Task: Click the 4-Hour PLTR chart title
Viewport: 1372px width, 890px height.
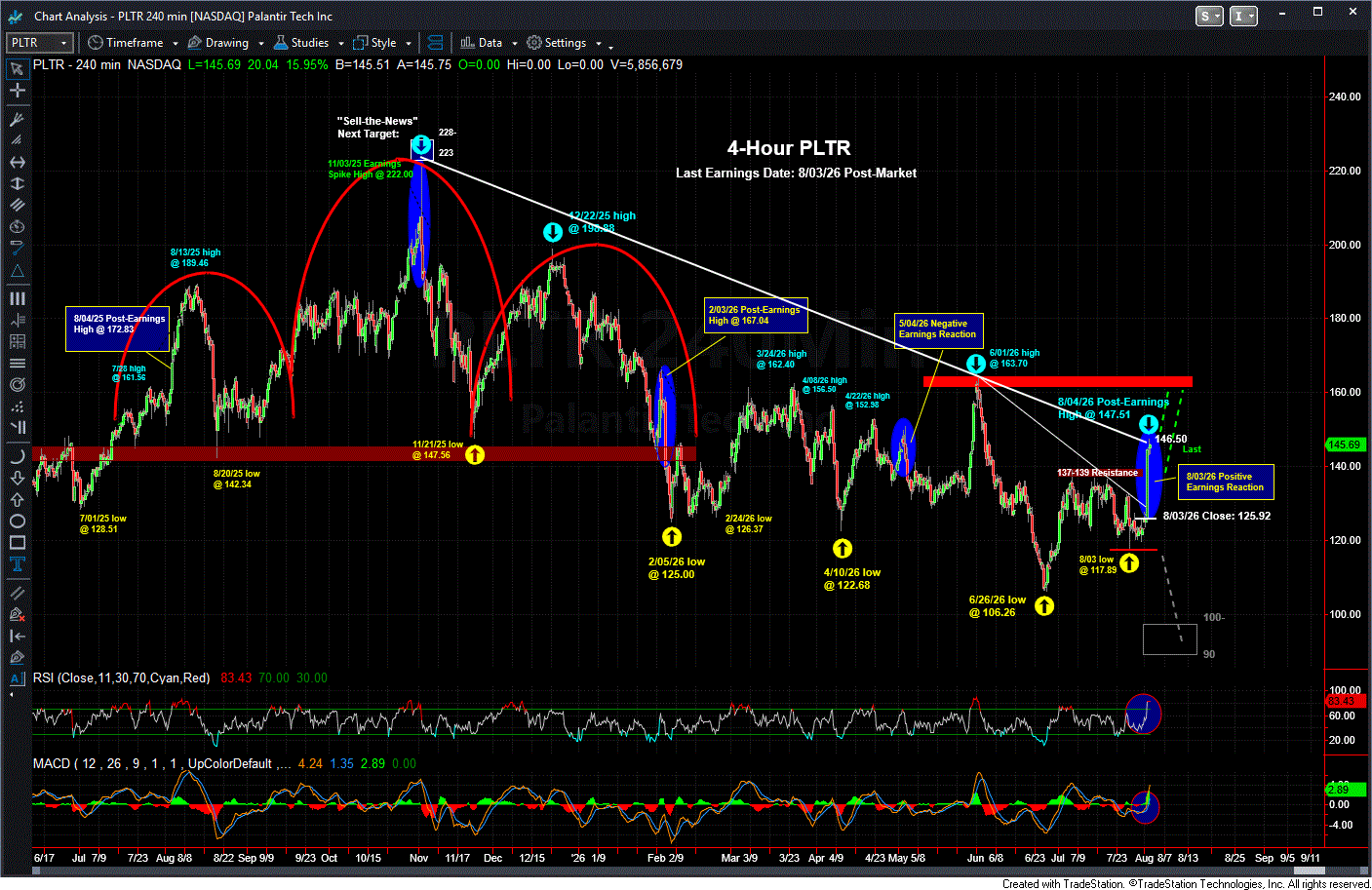Action: tap(789, 148)
